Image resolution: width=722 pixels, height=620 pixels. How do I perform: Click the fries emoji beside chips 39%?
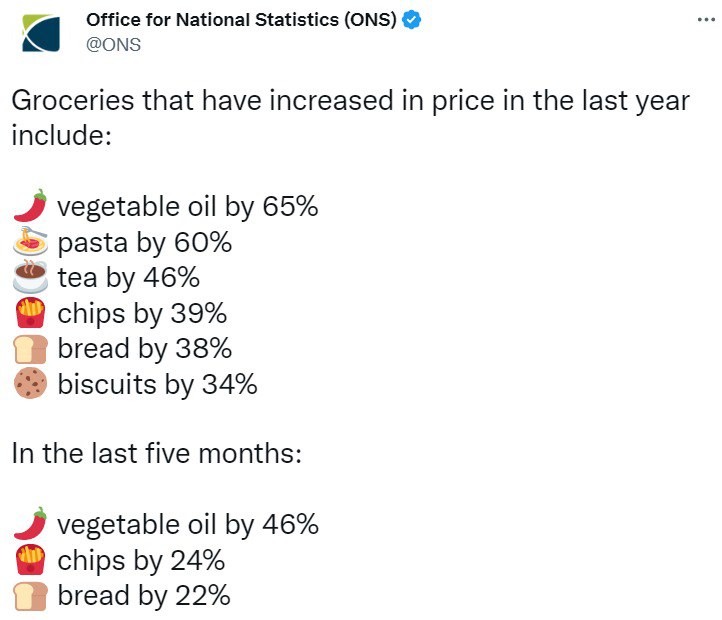tap(30, 313)
